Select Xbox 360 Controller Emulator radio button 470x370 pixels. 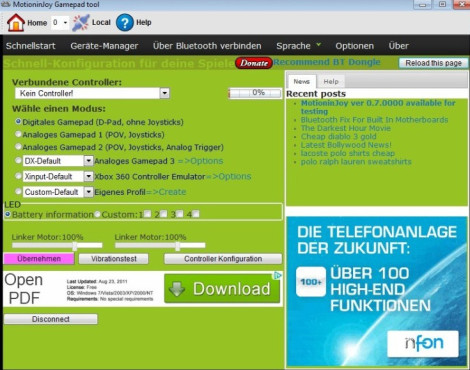tap(18, 176)
